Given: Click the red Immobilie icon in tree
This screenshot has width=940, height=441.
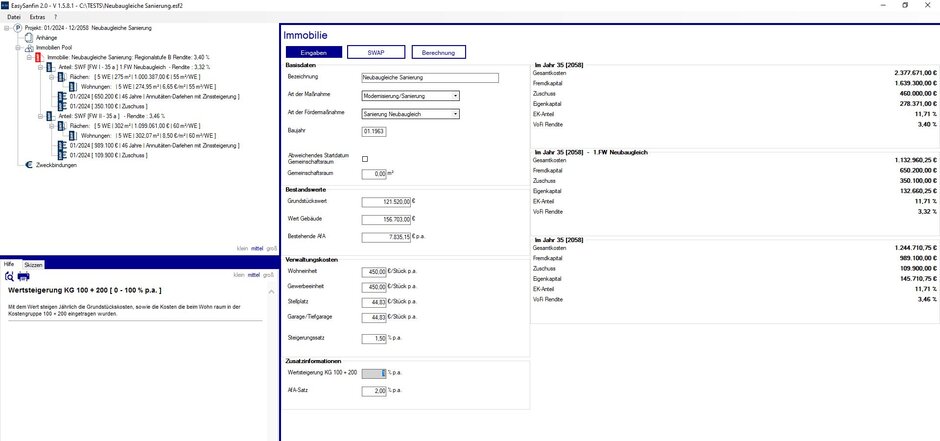Looking at the screenshot, I should click(38, 57).
